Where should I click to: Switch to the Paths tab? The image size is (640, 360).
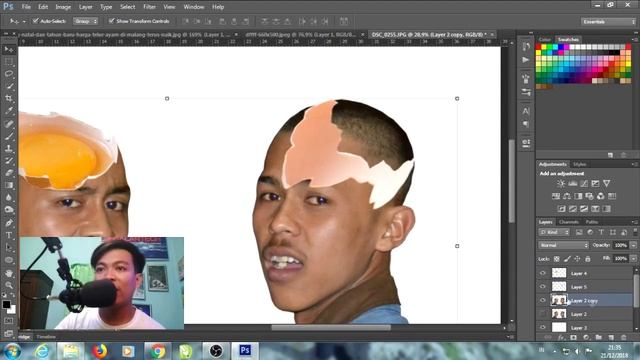pyautogui.click(x=592, y=222)
